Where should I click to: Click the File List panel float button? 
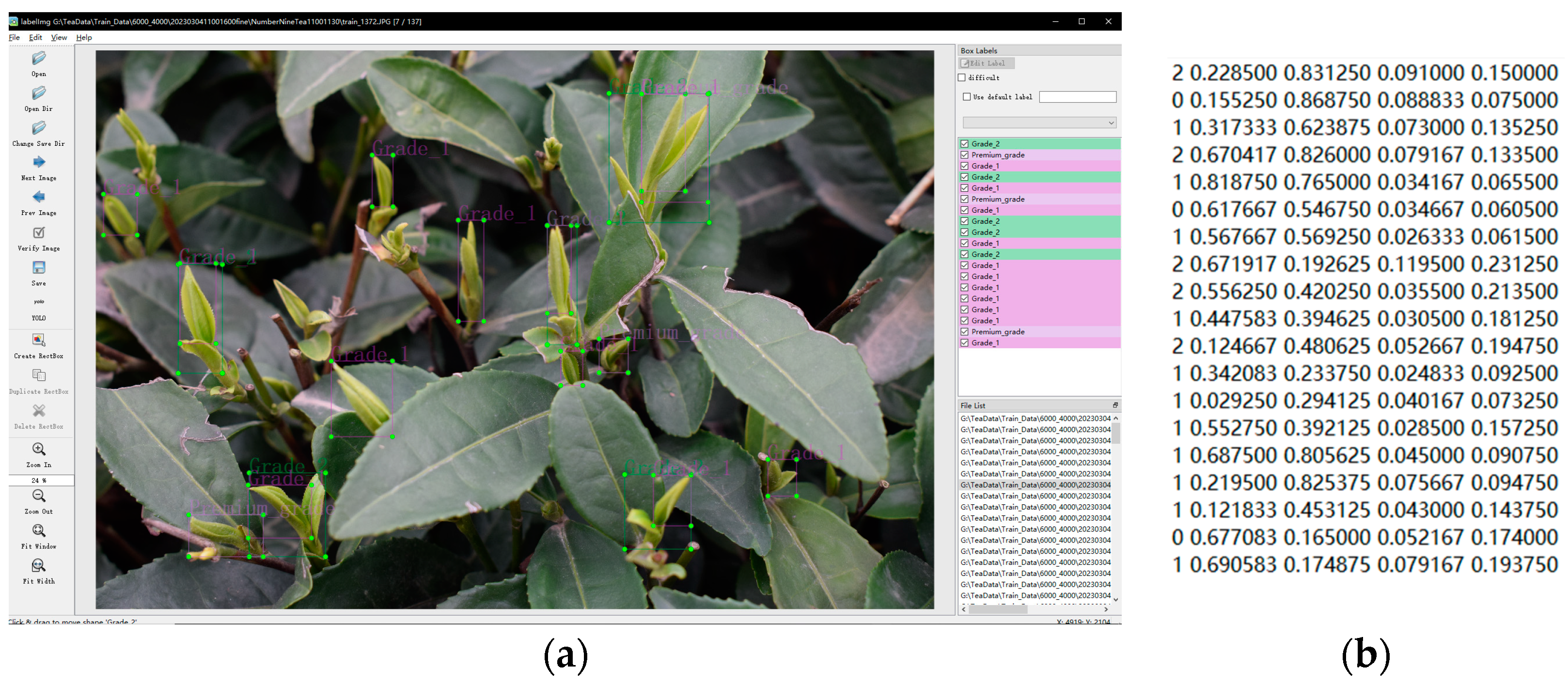tap(1116, 405)
